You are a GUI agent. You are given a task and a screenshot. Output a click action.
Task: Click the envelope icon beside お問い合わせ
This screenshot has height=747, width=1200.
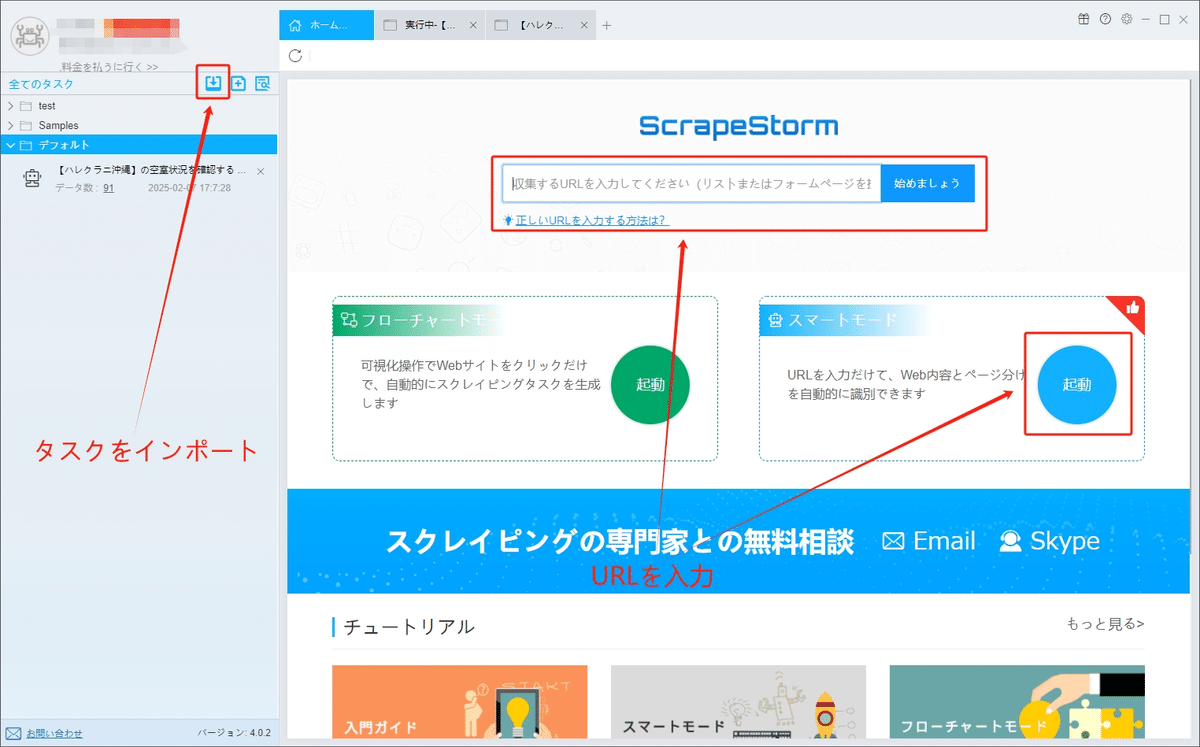(x=14, y=733)
